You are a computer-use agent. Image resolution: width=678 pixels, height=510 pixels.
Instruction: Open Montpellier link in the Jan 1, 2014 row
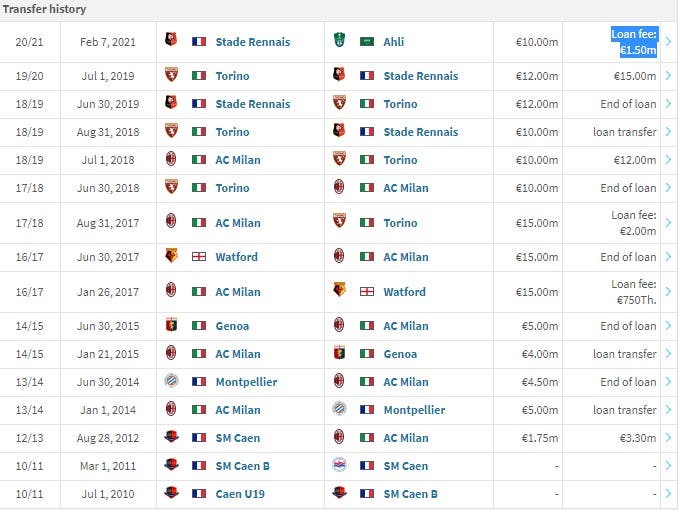[x=414, y=410]
